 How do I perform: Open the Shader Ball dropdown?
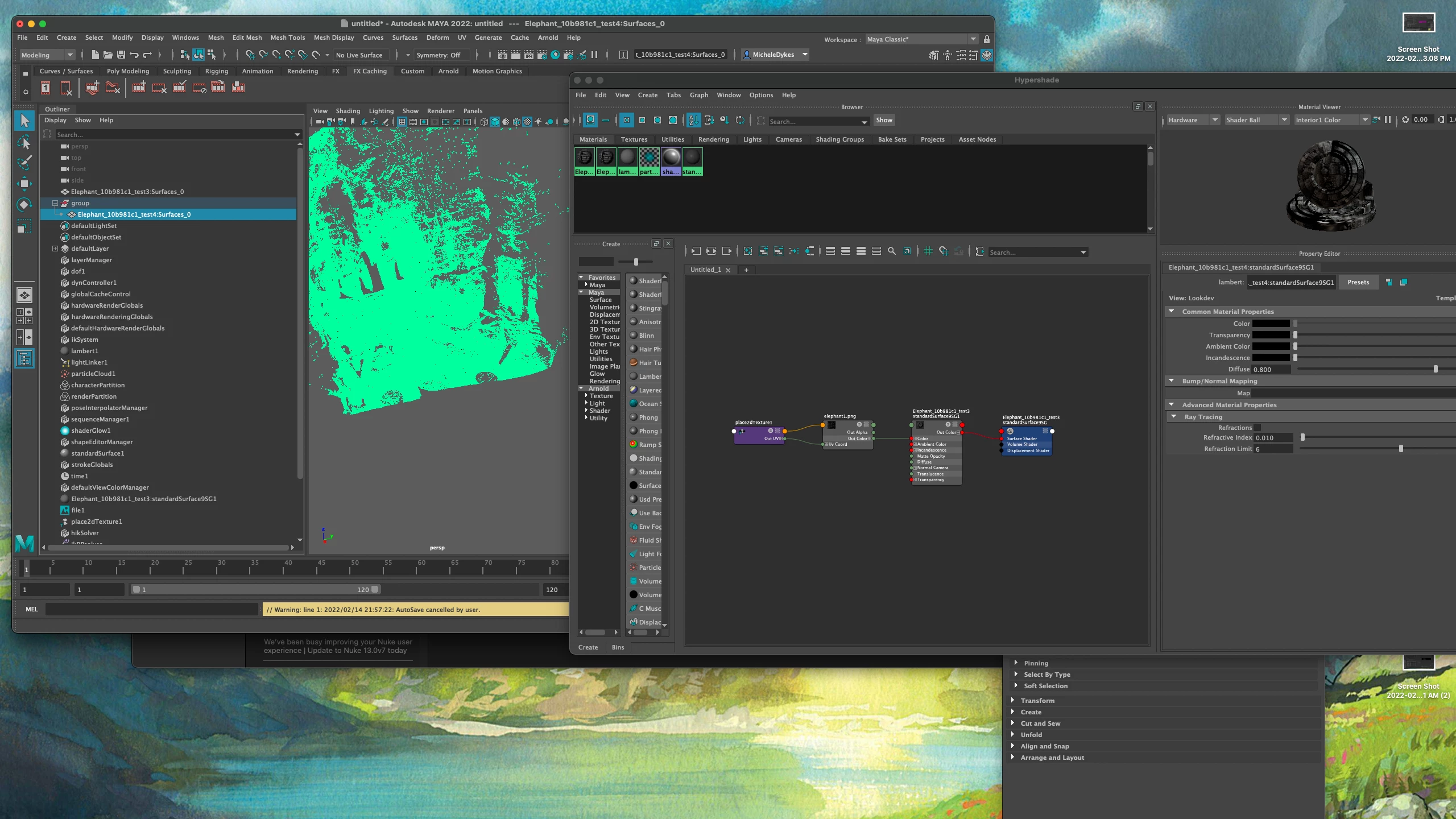coord(1256,120)
